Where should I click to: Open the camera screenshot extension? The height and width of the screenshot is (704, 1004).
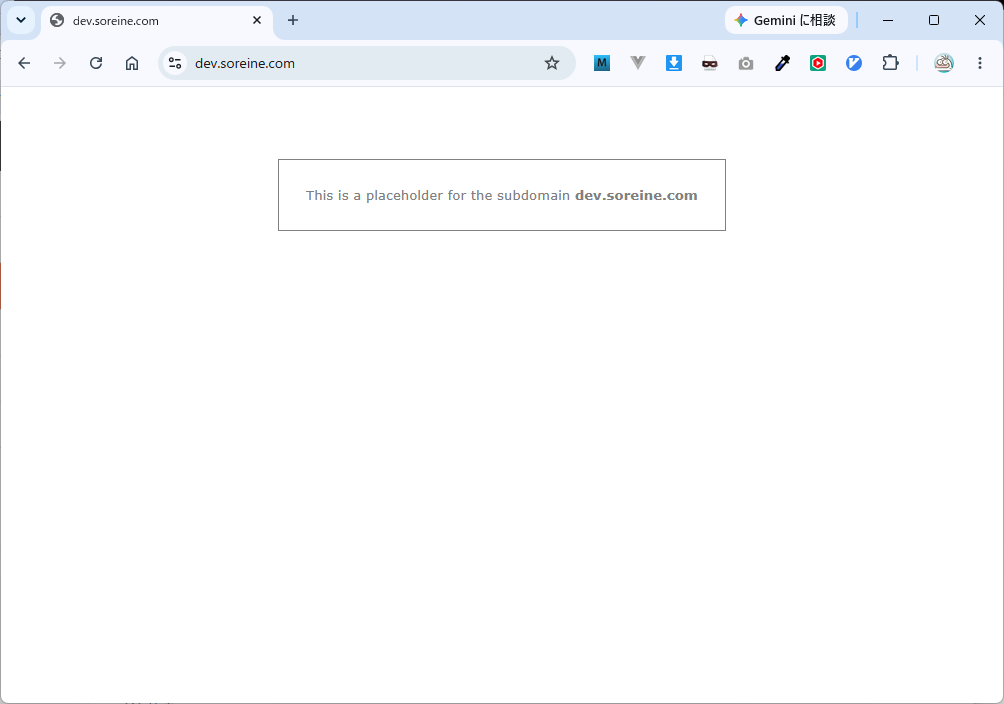click(x=746, y=63)
